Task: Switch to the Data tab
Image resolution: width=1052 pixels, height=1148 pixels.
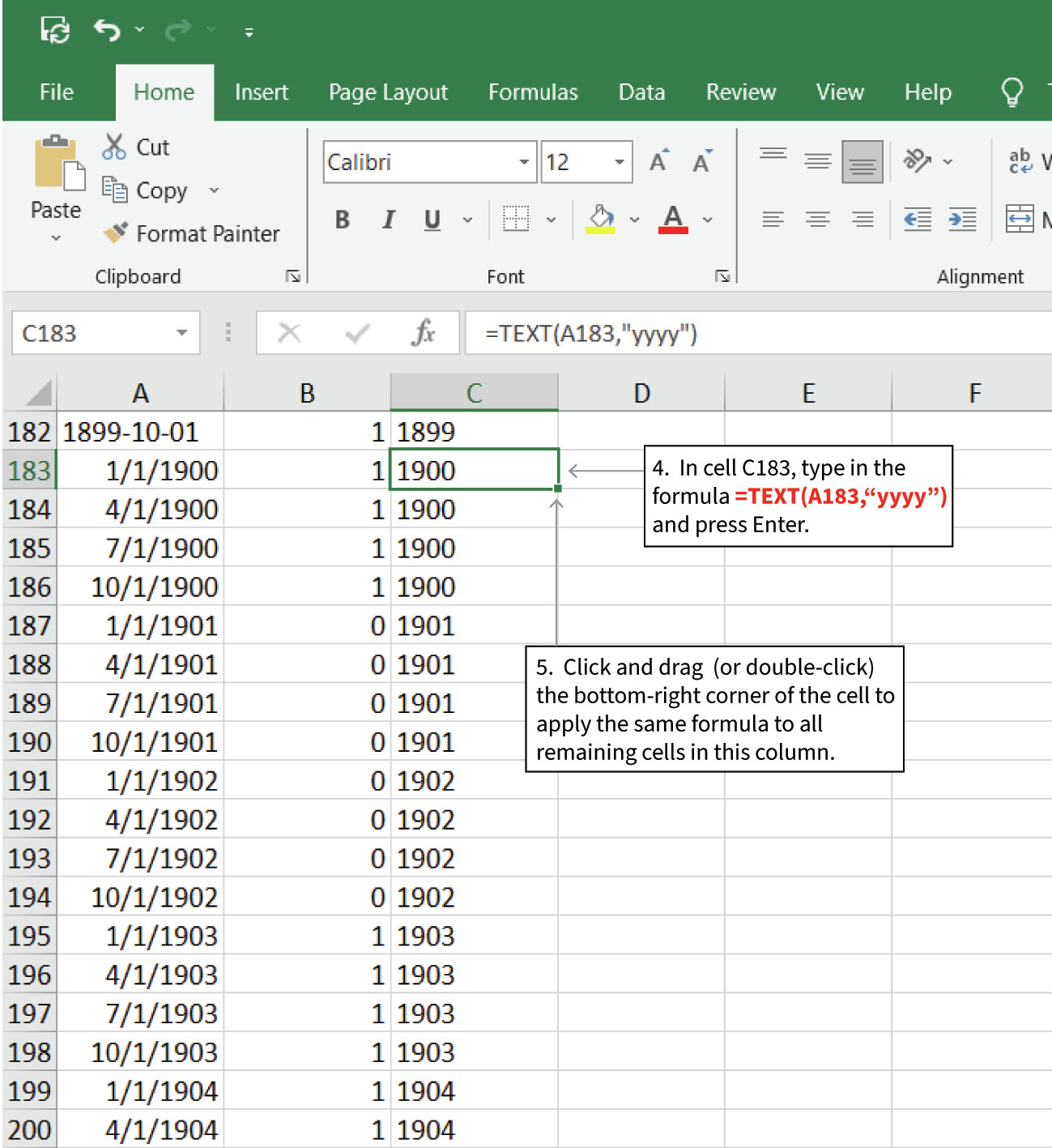Action: [641, 92]
